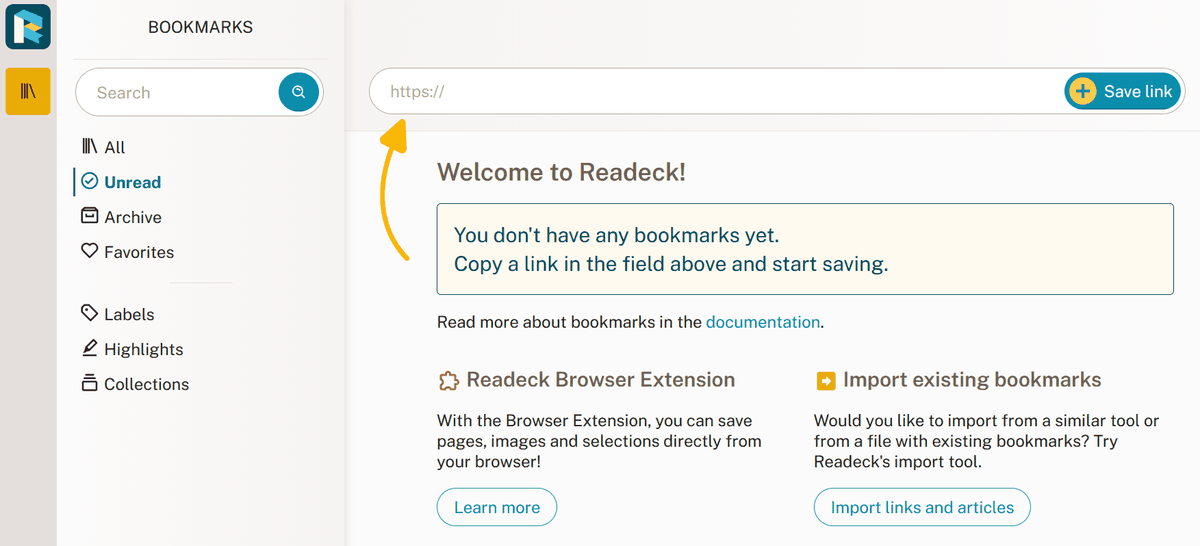The image size is (1200, 546).
Task: Click the Labels tag icon
Action: tap(90, 314)
